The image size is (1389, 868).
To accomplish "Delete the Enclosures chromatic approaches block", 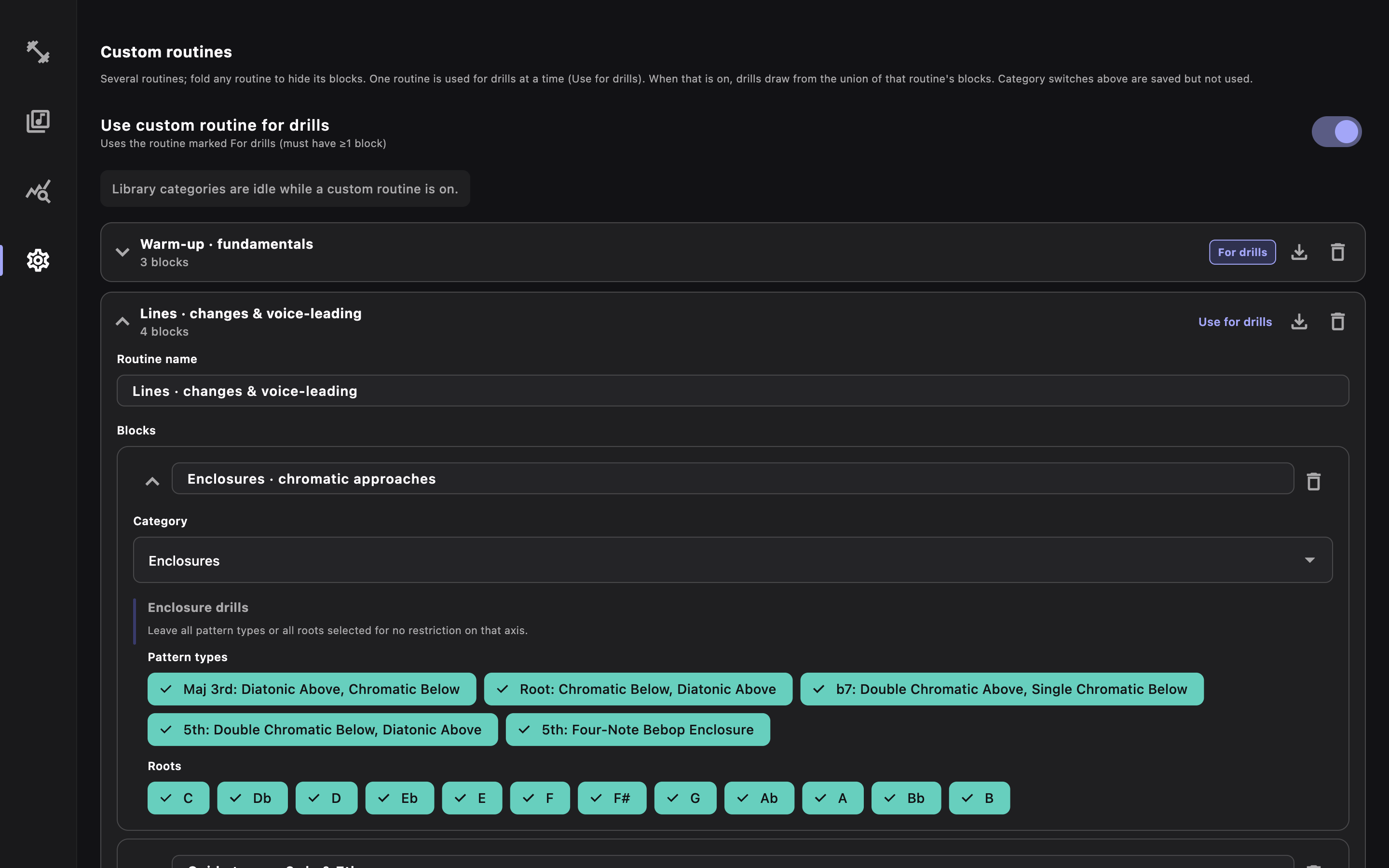I will (x=1313, y=481).
